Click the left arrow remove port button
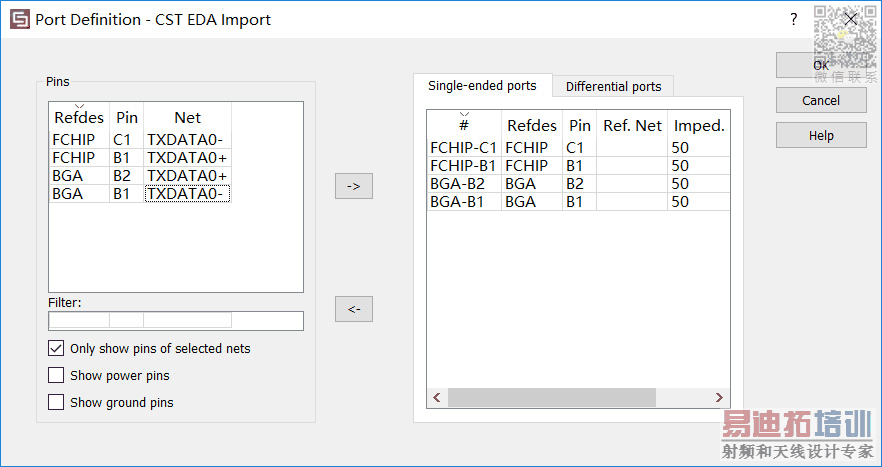 click(x=353, y=309)
